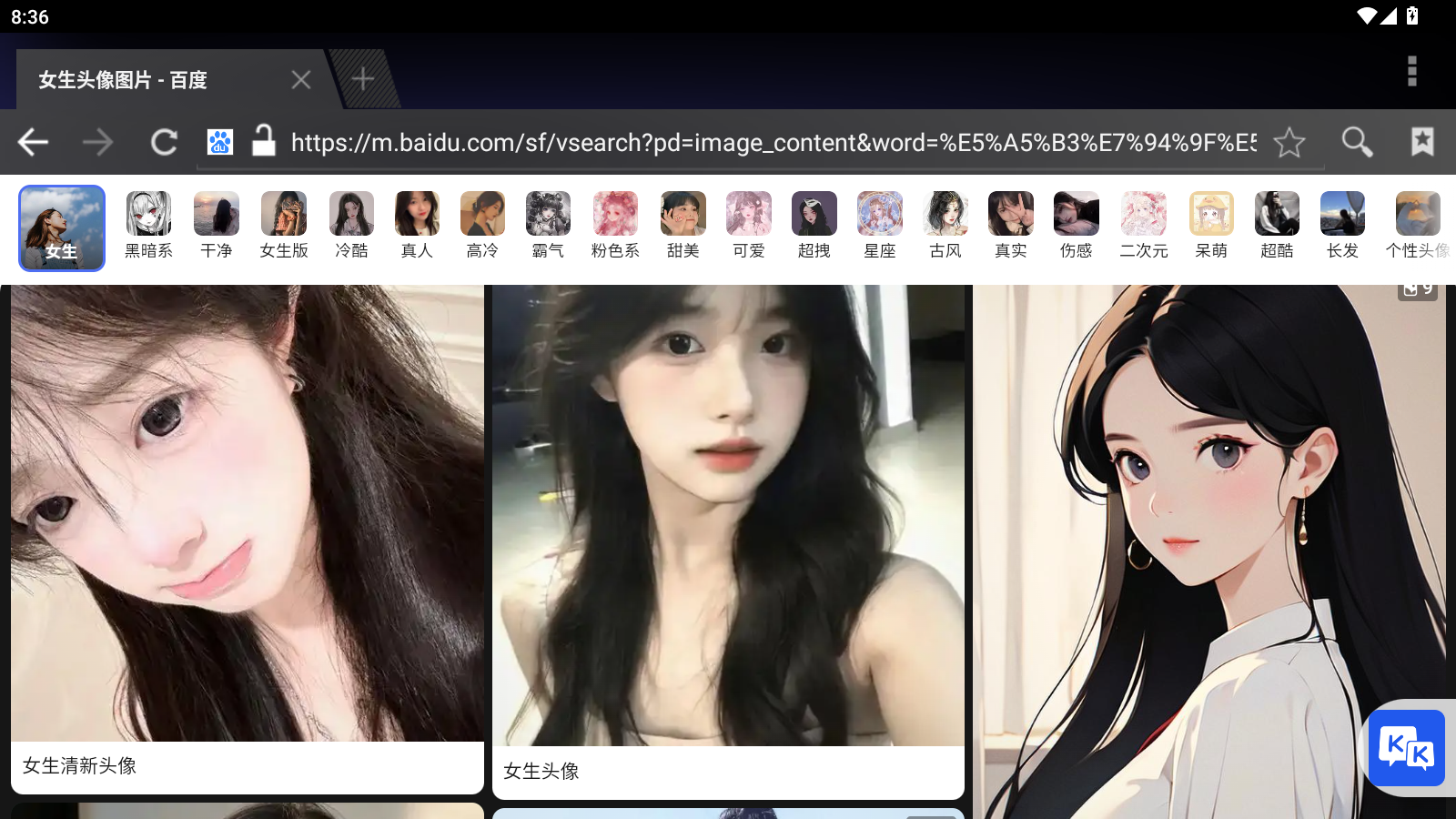
Task: Switch to the 二次元 category
Action: [x=1143, y=227]
